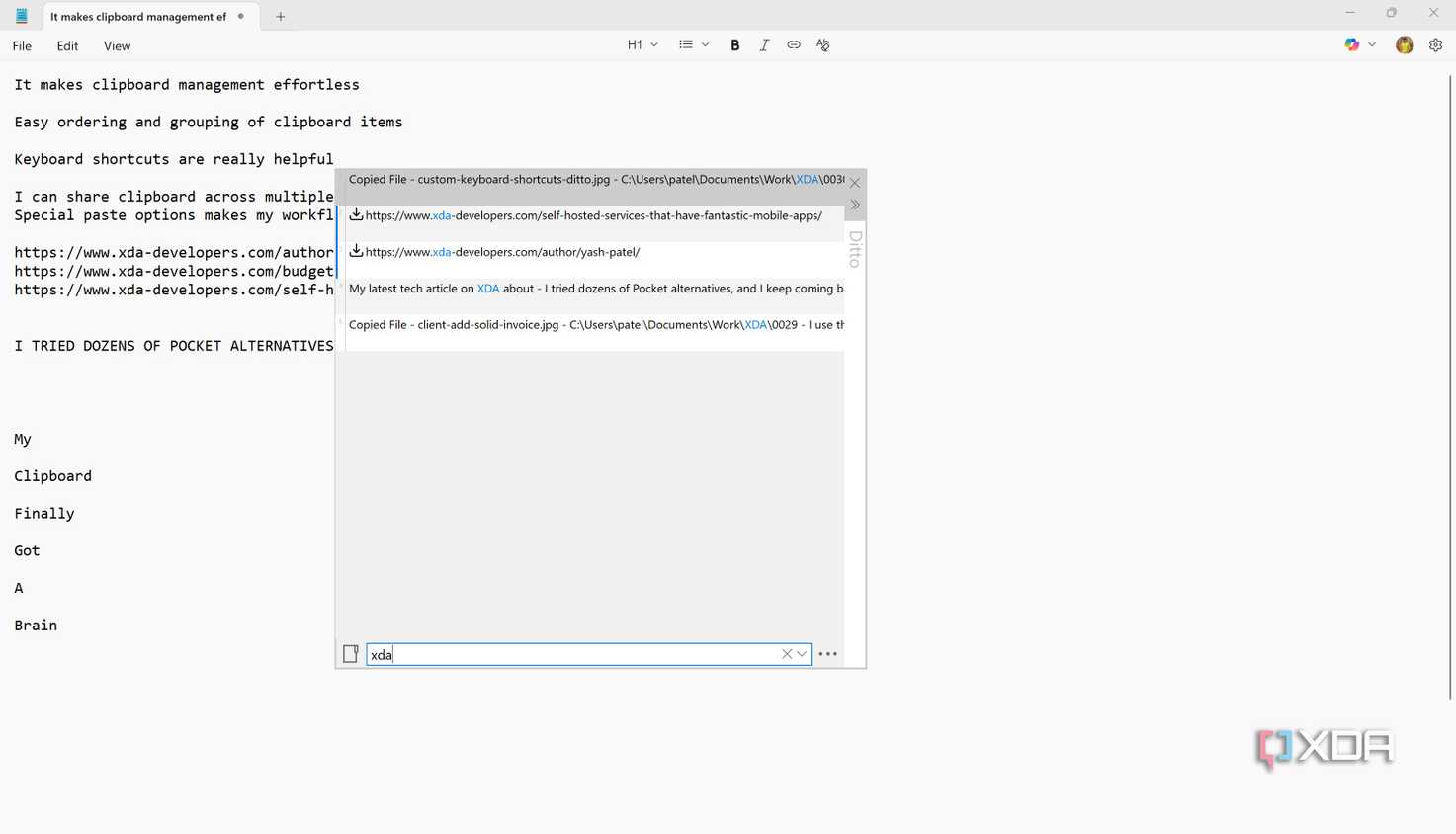The height and width of the screenshot is (834, 1456).
Task: Click the word 'My' in the document
Action: pos(23,440)
